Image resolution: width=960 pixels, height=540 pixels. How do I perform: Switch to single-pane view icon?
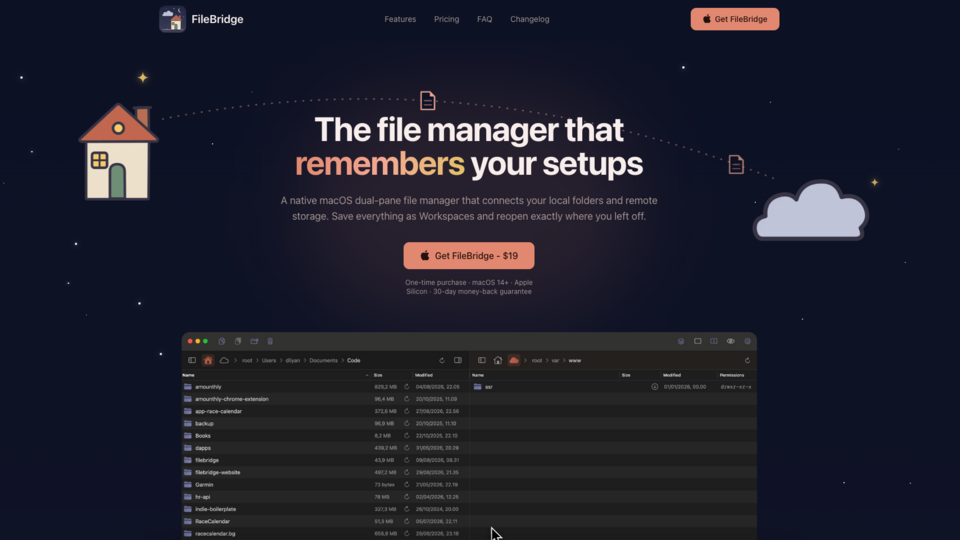(697, 341)
